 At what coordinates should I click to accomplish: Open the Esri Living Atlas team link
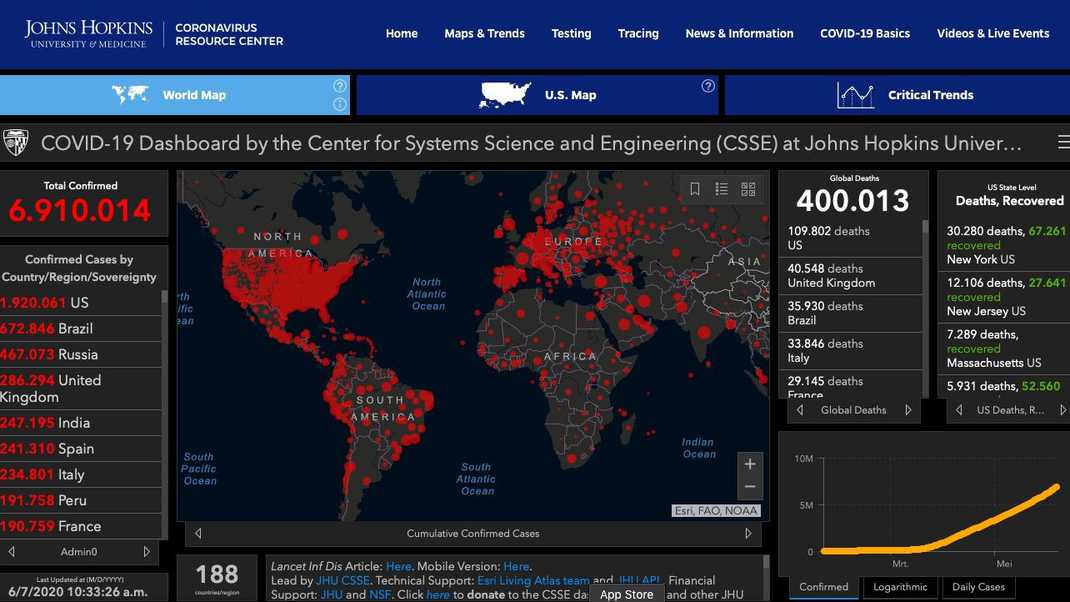(x=533, y=581)
